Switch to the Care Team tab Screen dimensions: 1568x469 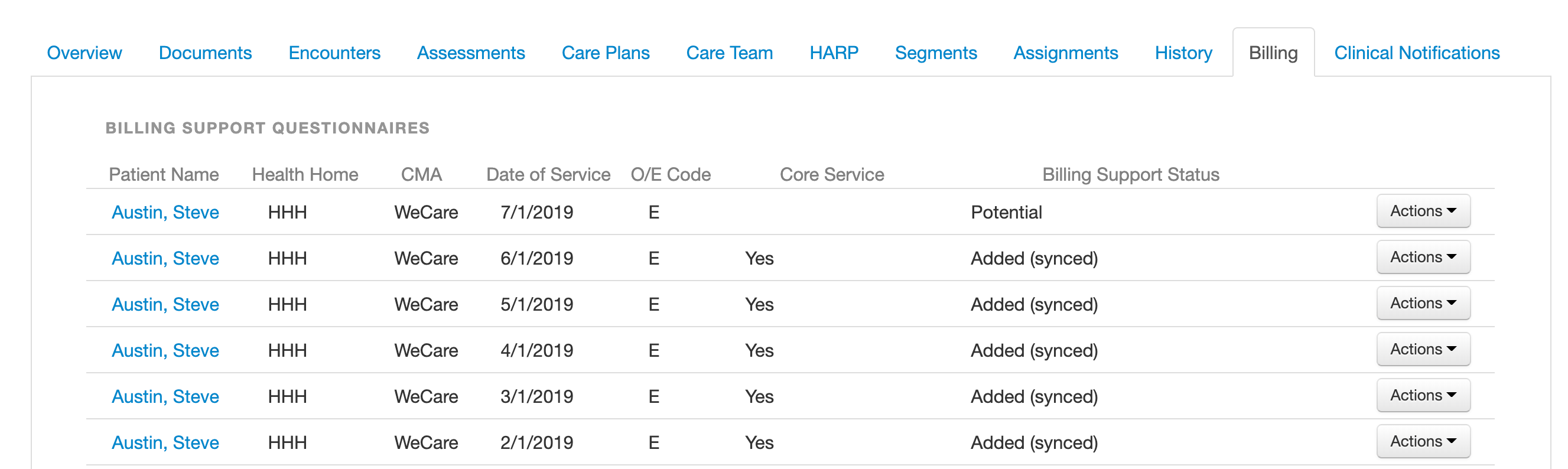(x=729, y=53)
